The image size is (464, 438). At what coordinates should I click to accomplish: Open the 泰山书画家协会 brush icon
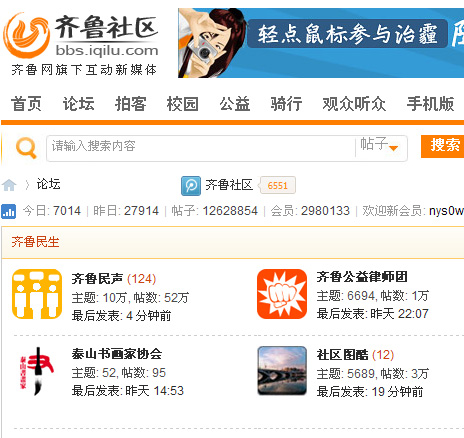(x=37, y=371)
